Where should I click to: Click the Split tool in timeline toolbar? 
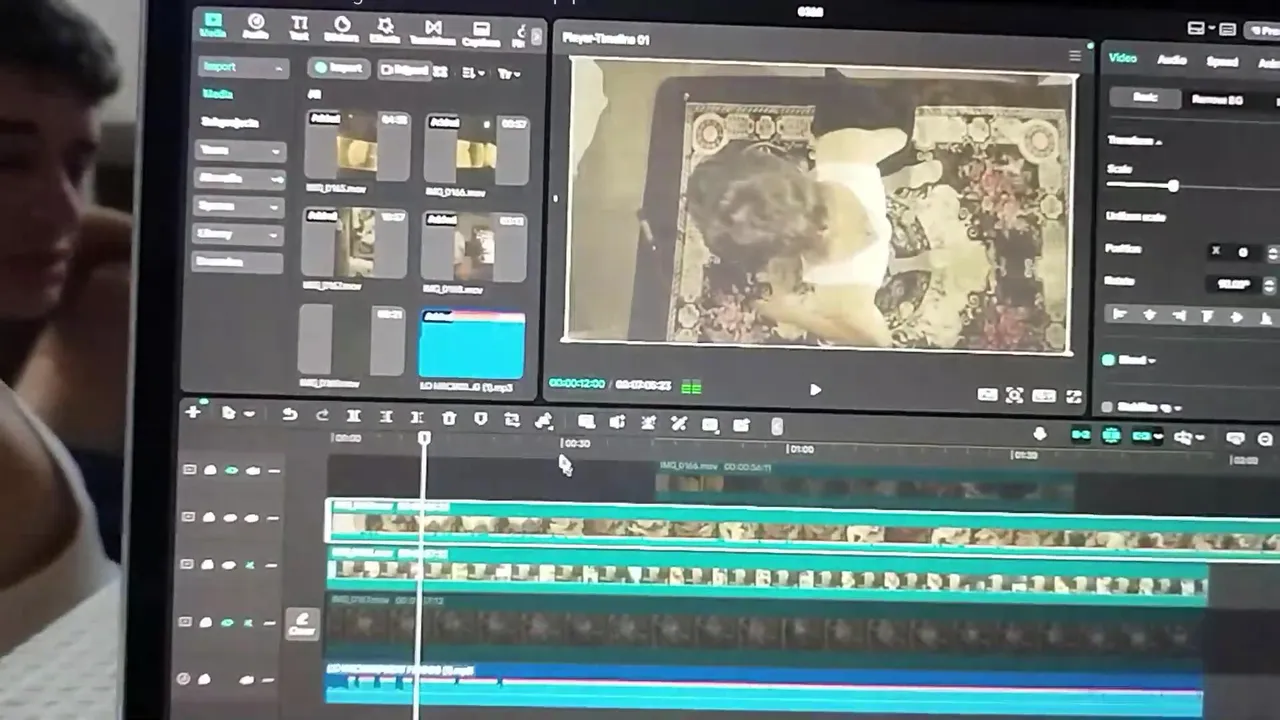tap(353, 417)
